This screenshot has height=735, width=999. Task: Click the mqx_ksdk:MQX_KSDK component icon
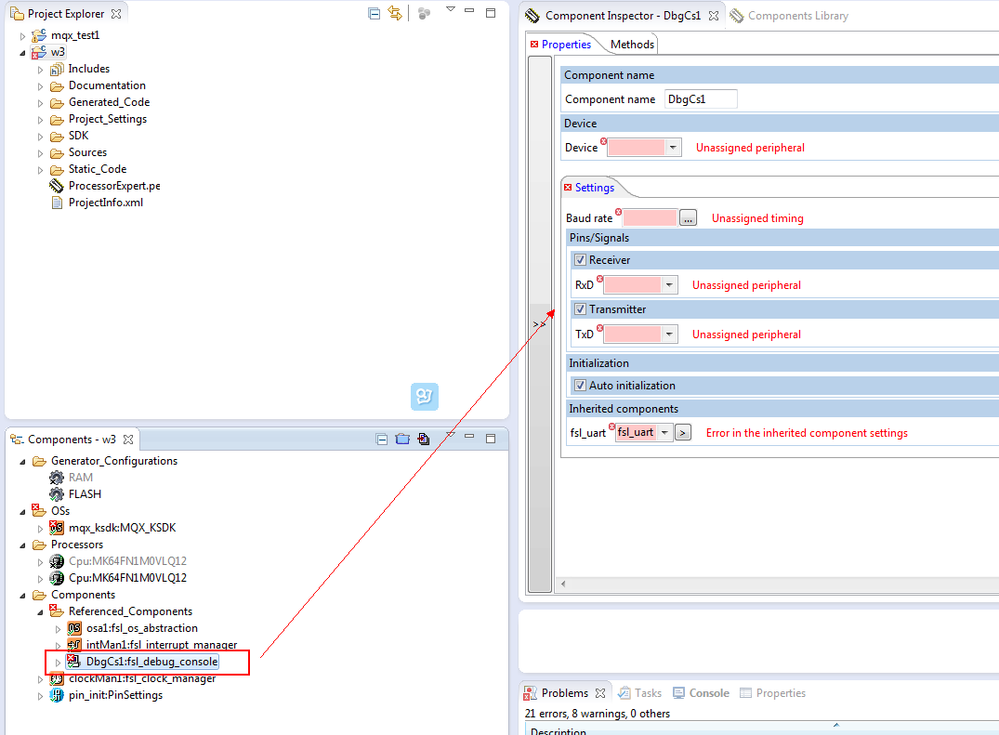pyautogui.click(x=57, y=527)
